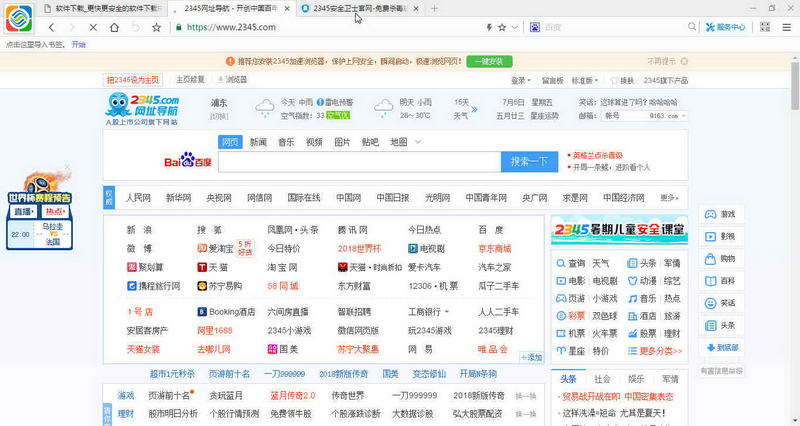800x426 pixels.
Task: Switch to the 2345安全卫士官网 browser tab
Action: (355, 8)
